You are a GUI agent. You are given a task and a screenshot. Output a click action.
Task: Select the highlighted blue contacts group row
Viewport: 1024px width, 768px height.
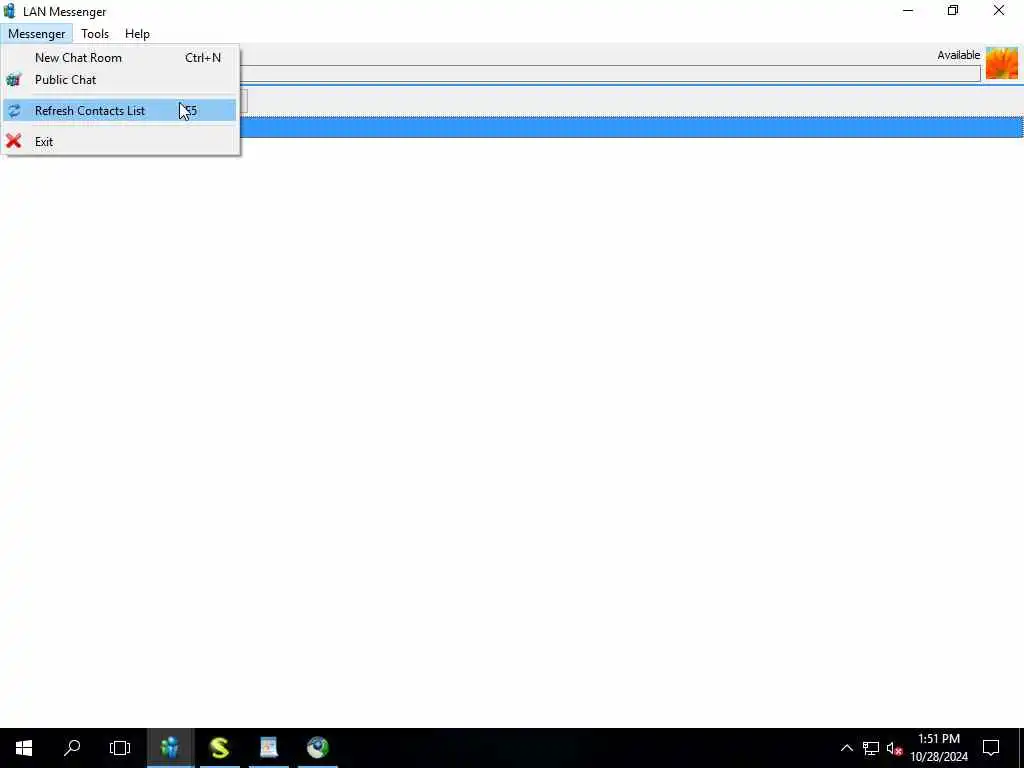tap(631, 127)
